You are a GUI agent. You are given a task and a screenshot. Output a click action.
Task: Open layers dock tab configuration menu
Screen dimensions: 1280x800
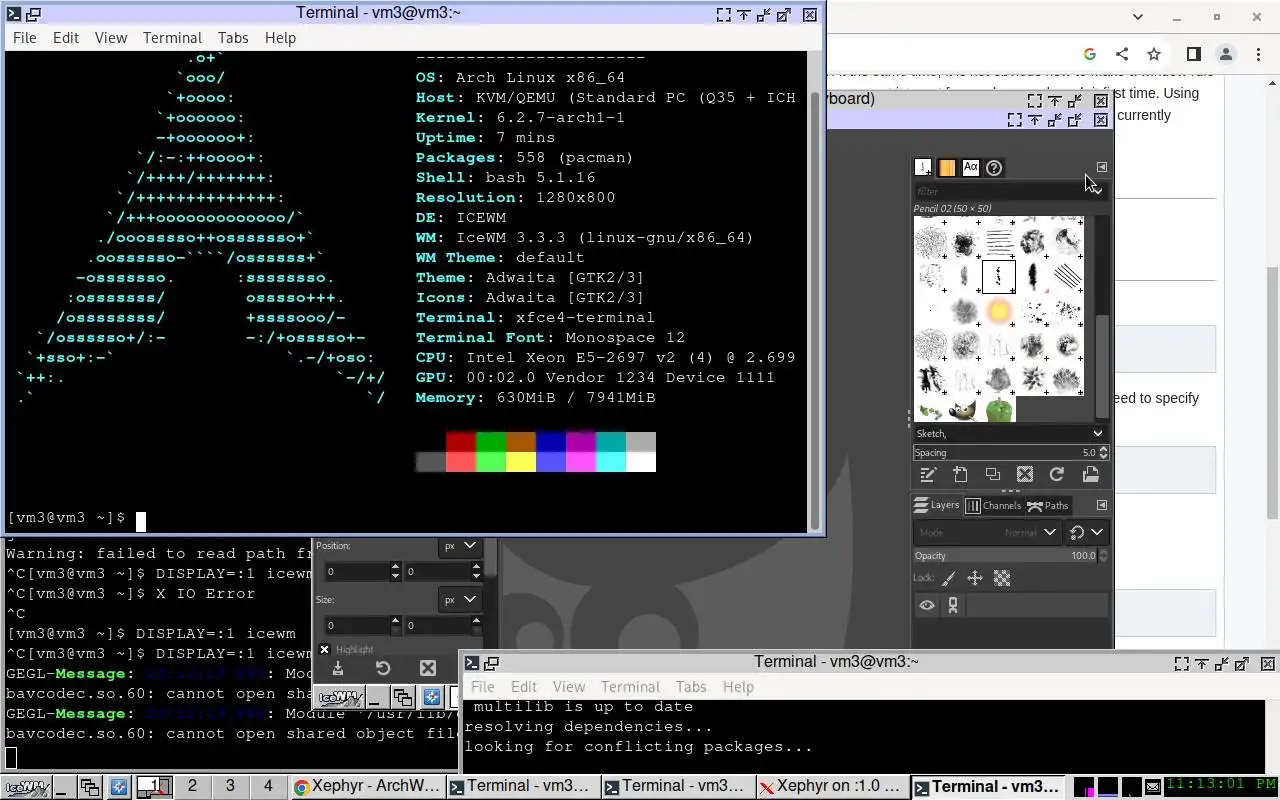tap(1101, 505)
